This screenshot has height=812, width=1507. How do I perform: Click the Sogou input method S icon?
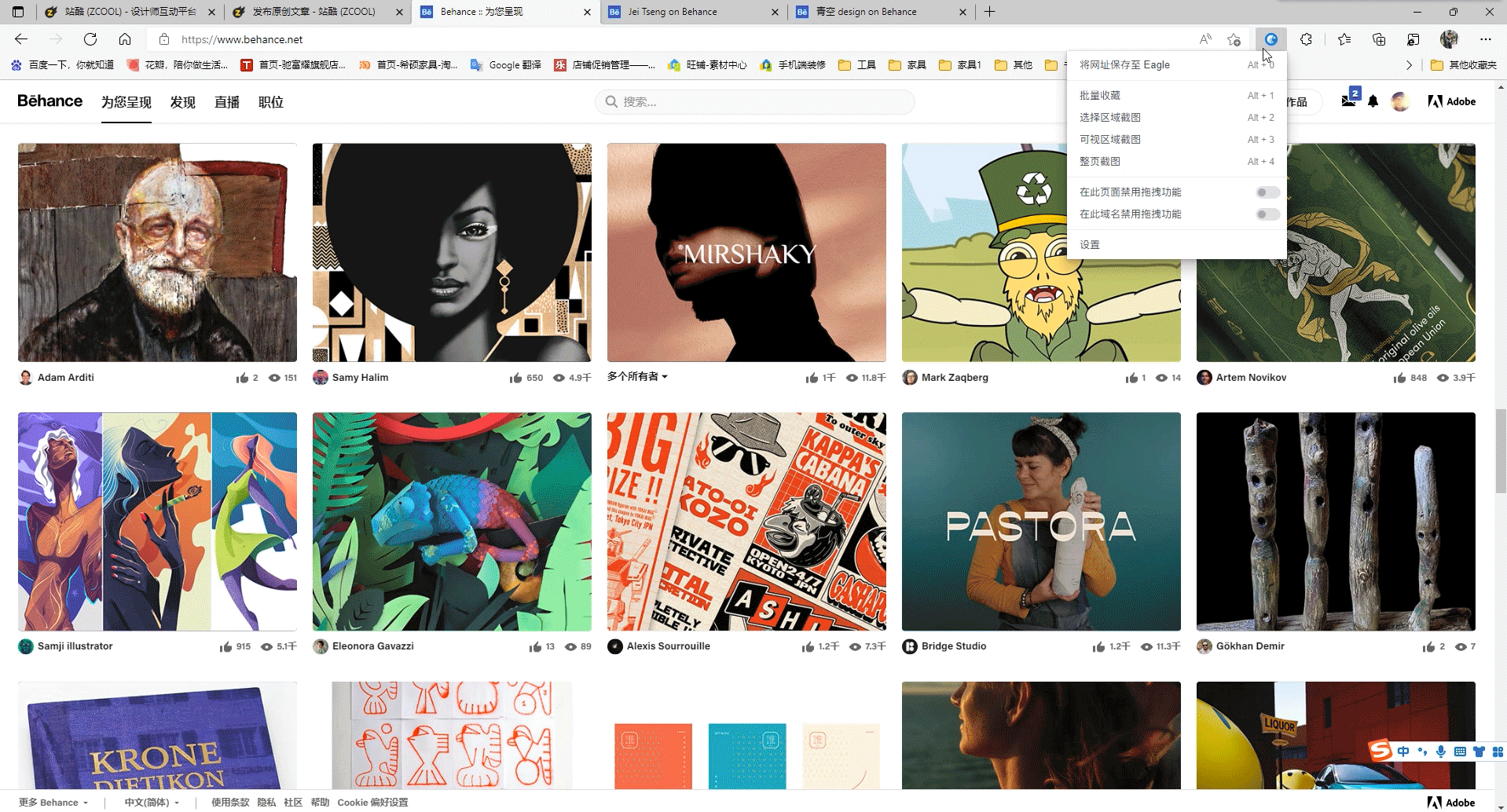1380,752
